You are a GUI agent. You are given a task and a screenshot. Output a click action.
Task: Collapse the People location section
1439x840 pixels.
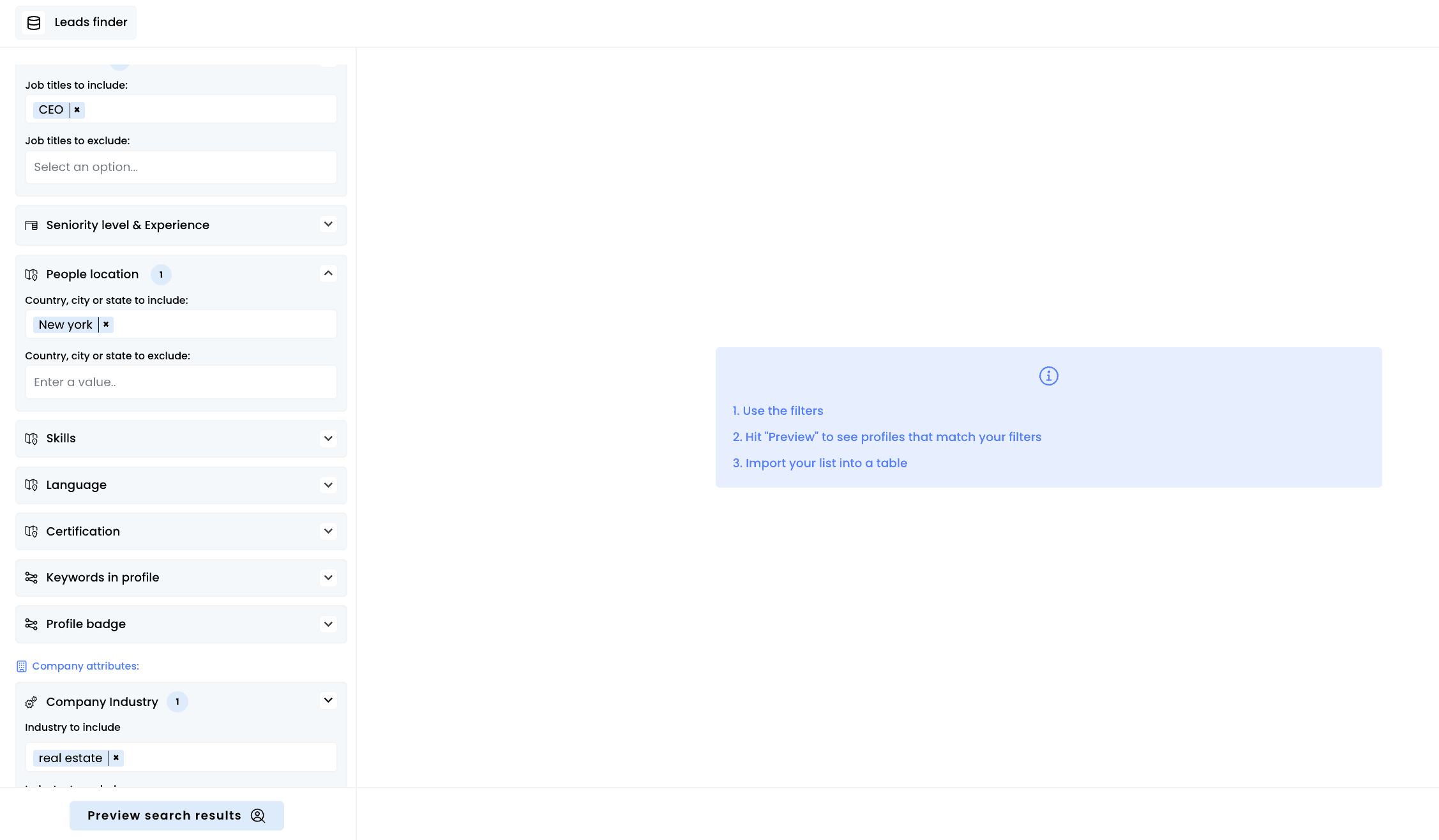pos(328,273)
